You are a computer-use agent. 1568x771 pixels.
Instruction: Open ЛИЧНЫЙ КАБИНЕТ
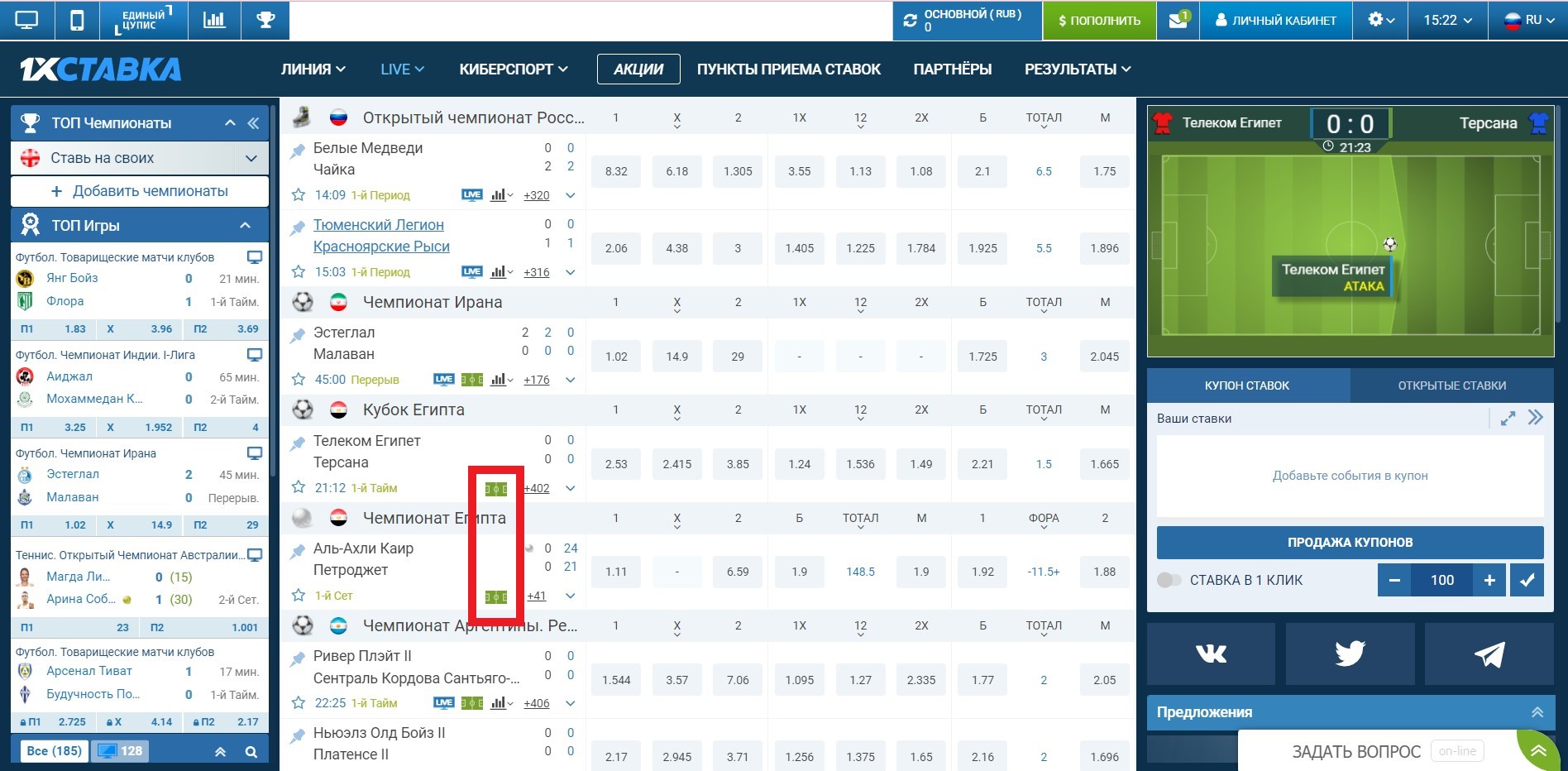1275,20
